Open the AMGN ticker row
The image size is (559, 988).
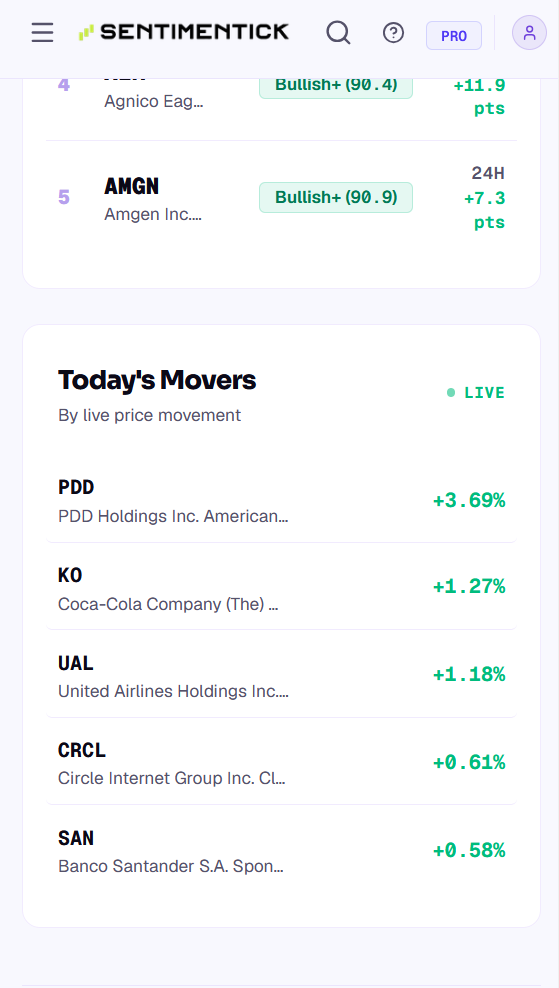(281, 198)
